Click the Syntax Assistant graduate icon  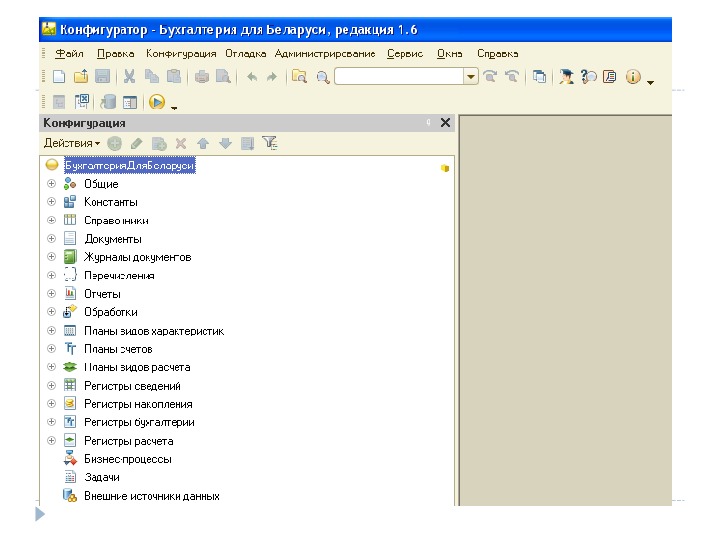[567, 76]
